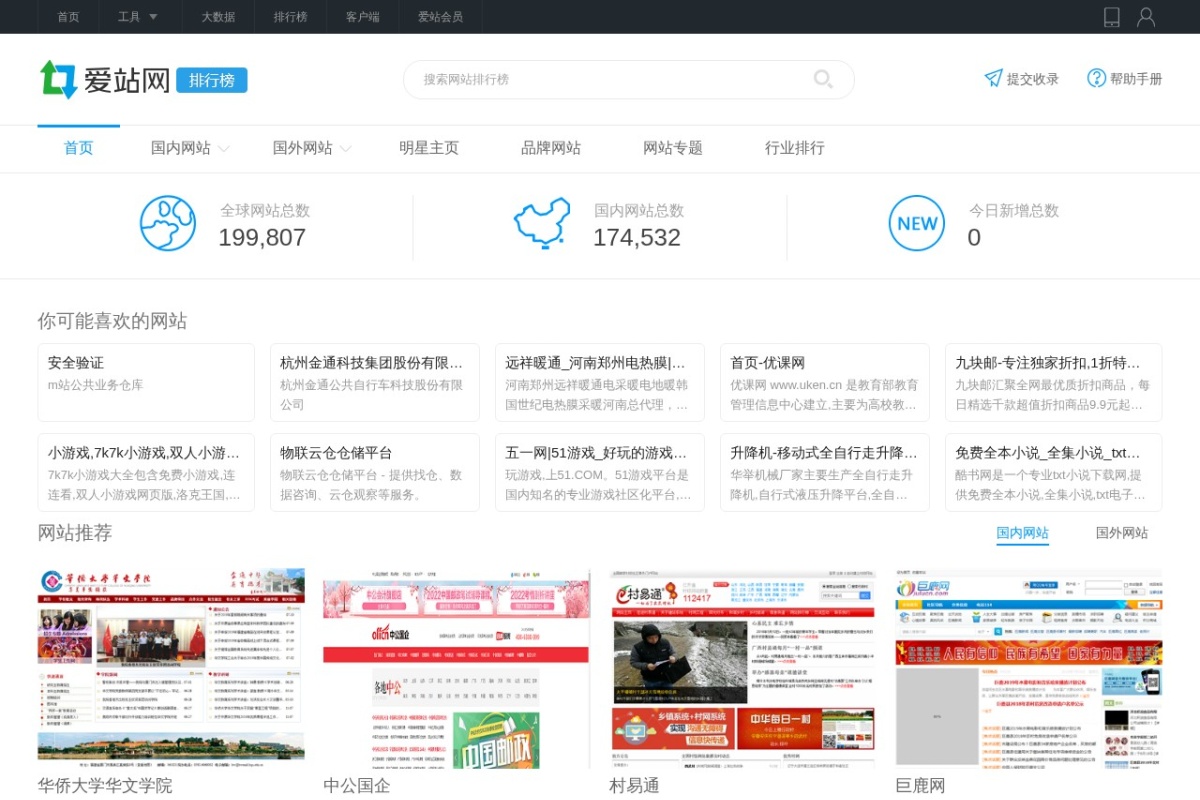Switch to the 国外网站 recommendation tab

tap(1122, 533)
